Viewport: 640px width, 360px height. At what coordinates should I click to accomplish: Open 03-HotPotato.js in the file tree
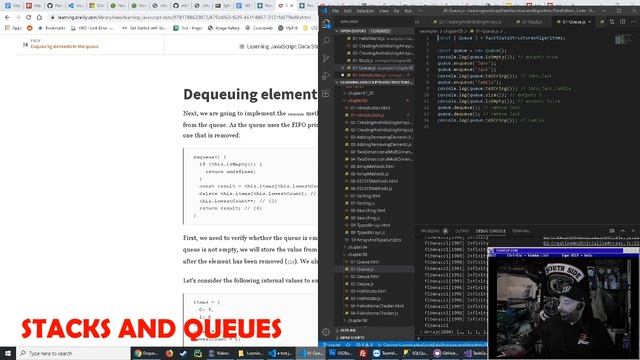[x=366, y=299]
